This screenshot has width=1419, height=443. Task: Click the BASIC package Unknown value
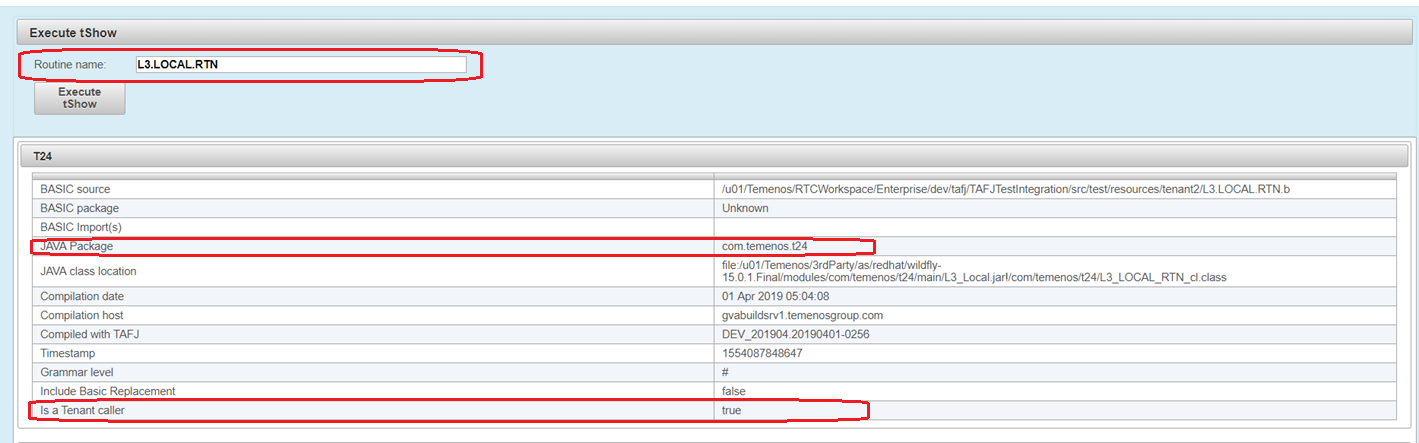(745, 208)
